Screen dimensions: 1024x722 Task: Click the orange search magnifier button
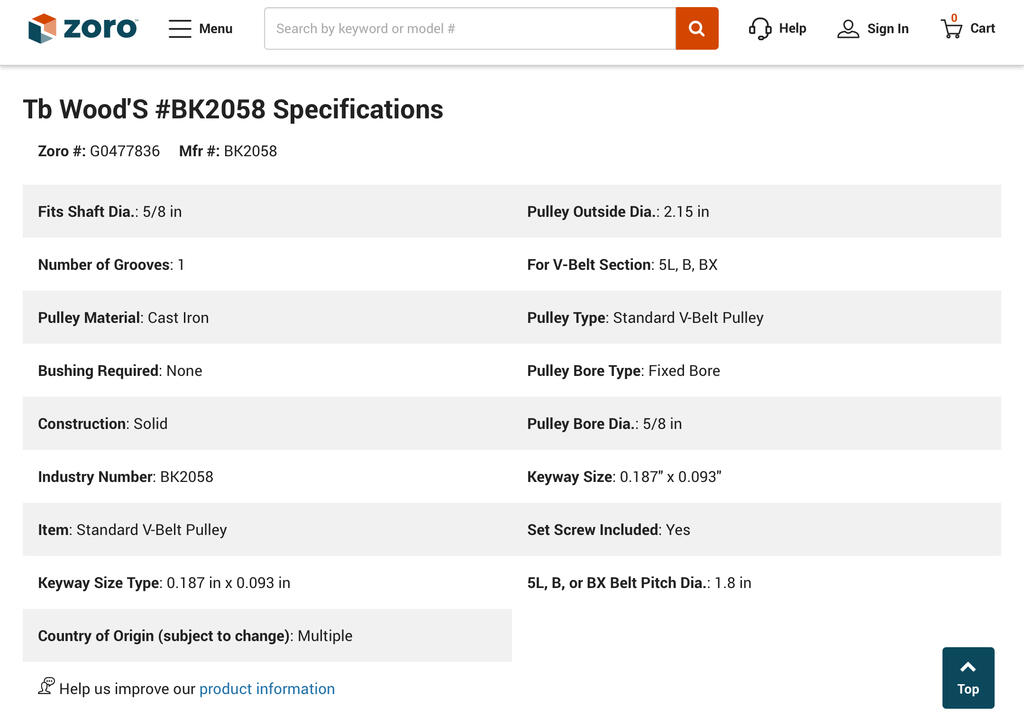697,29
